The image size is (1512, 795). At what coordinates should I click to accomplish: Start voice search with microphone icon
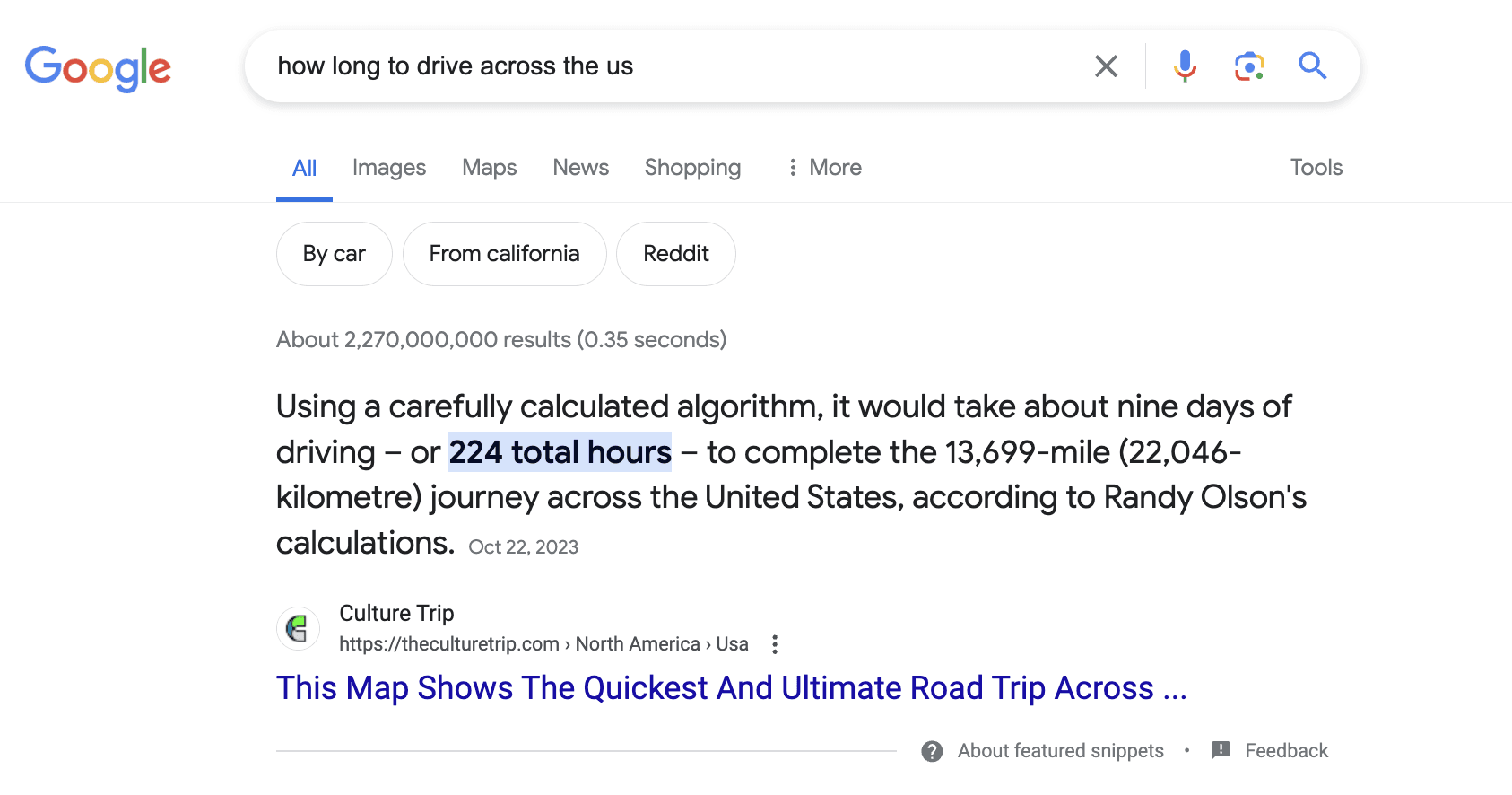pos(1185,66)
